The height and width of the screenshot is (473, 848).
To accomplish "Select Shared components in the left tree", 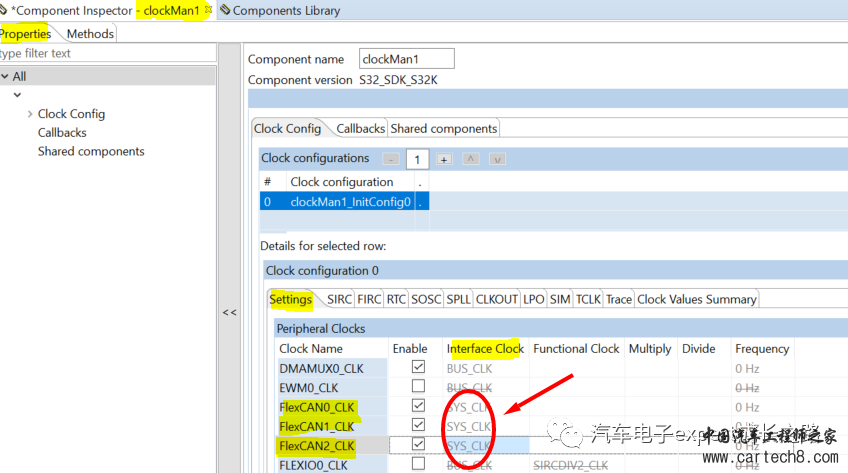I will (91, 151).
